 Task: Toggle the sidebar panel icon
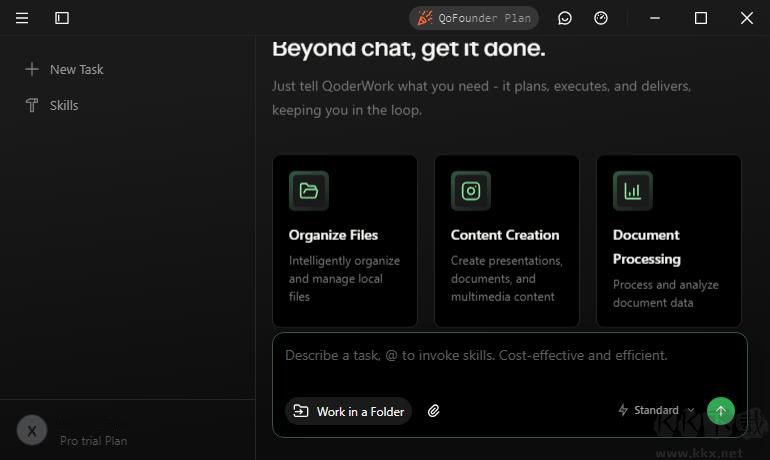click(62, 18)
